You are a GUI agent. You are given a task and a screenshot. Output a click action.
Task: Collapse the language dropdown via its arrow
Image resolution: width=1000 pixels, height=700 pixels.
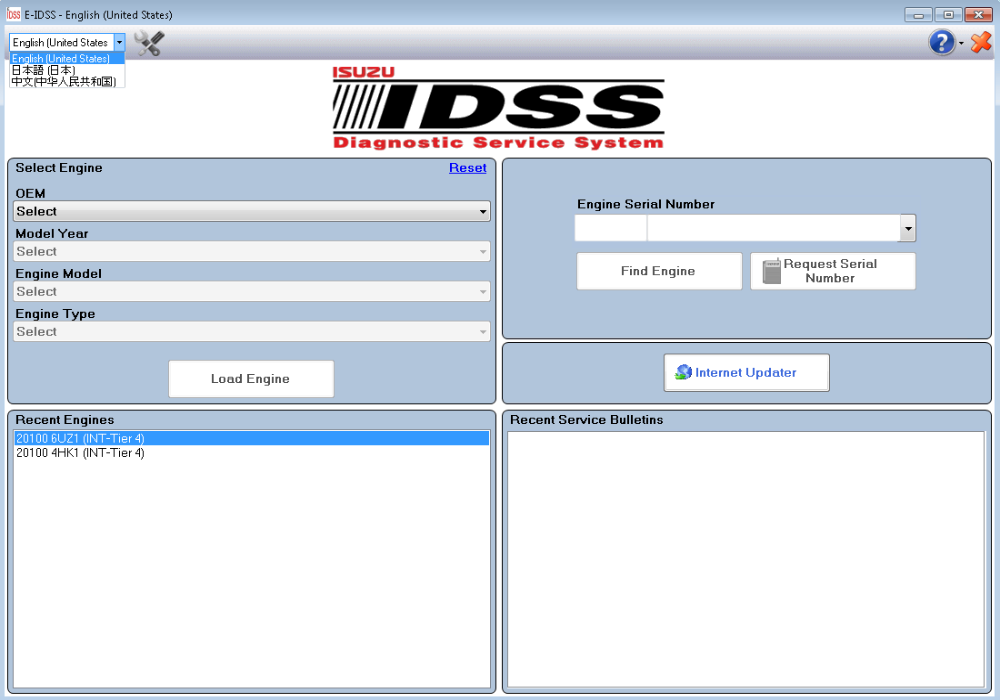pos(119,42)
